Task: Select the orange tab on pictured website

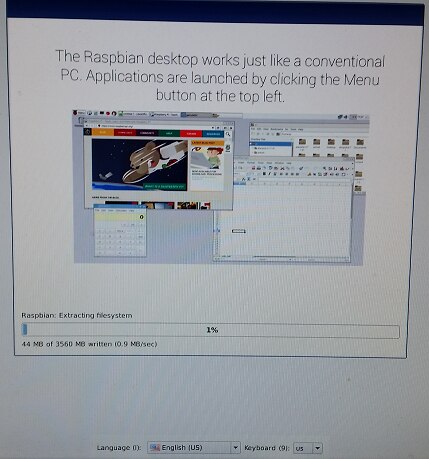Action: point(103,132)
